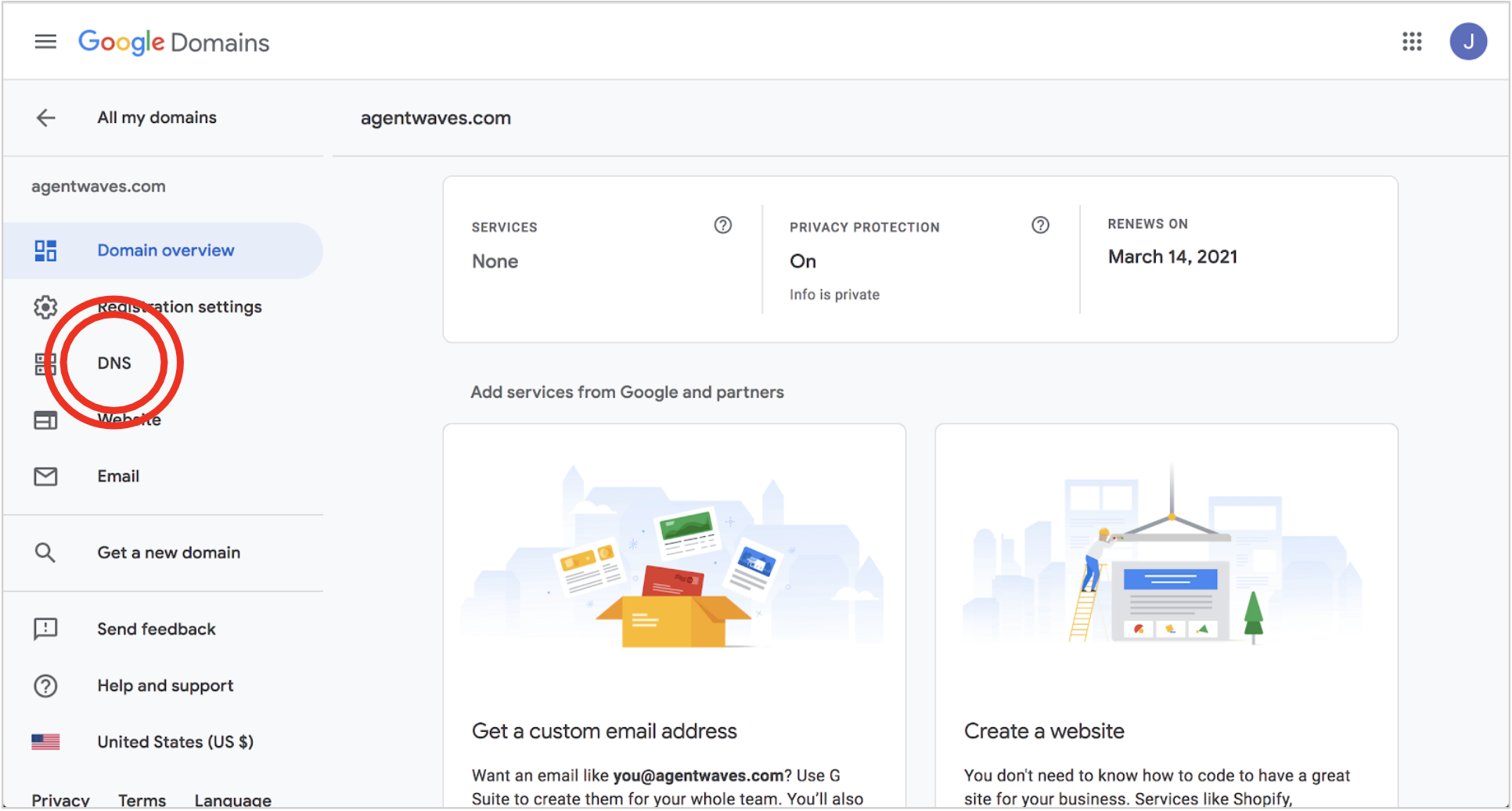Click the Privacy Protection On status

(803, 261)
